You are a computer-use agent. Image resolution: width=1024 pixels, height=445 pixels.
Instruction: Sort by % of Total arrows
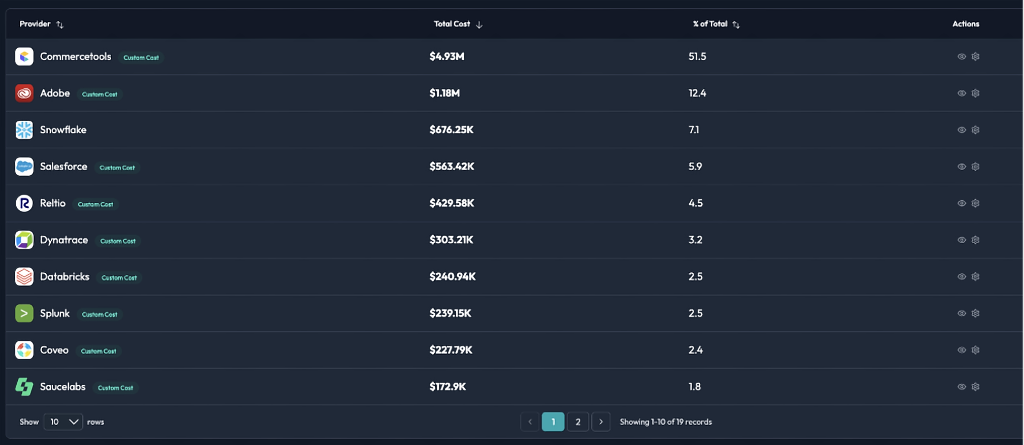tap(736, 24)
